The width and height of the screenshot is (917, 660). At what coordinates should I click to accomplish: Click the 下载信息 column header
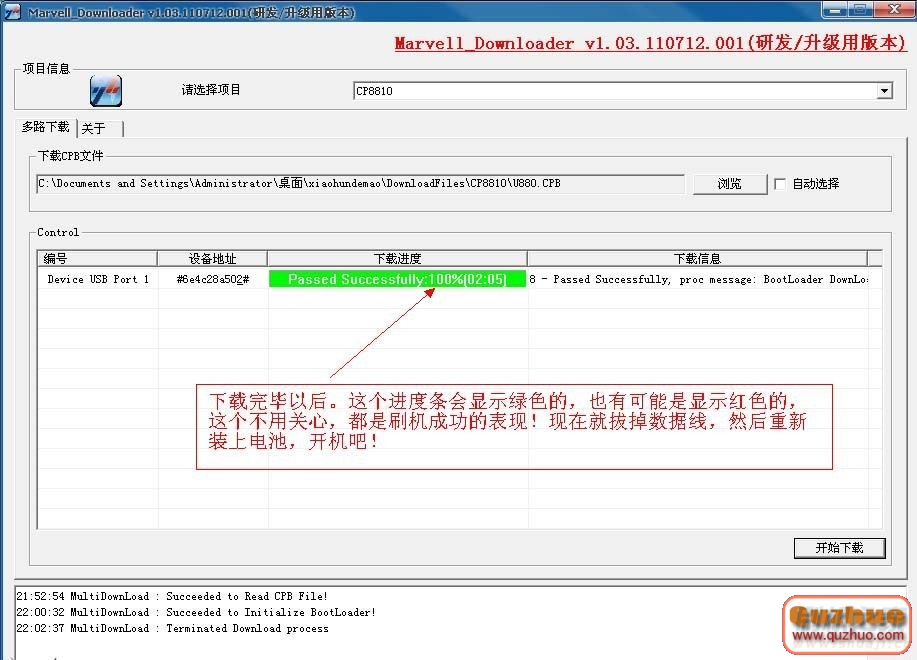point(697,258)
